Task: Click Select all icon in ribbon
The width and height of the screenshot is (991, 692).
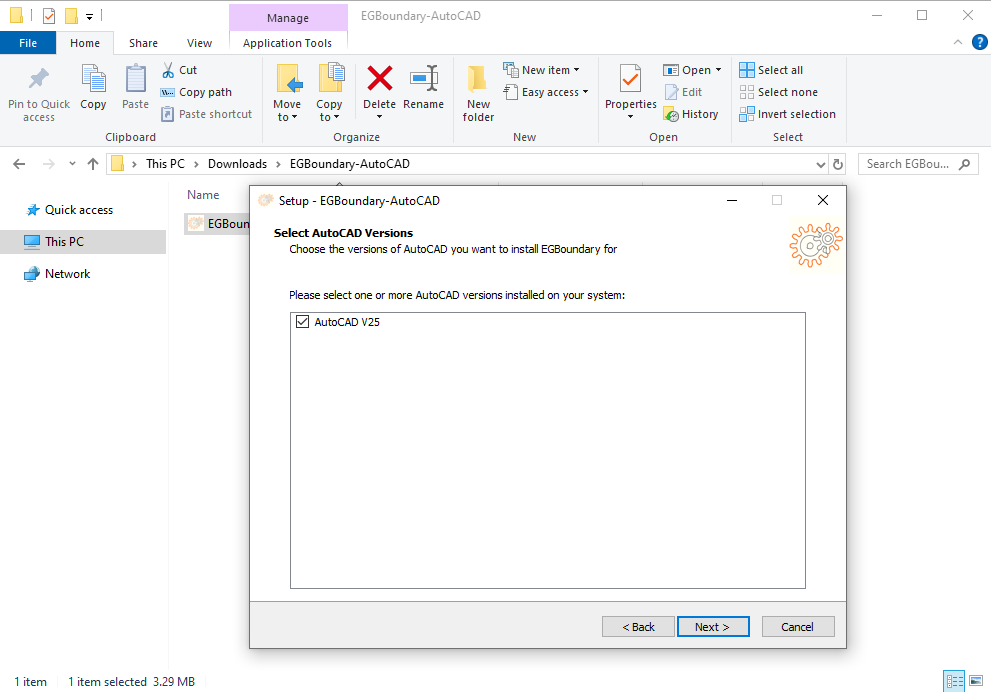Action: pos(746,70)
